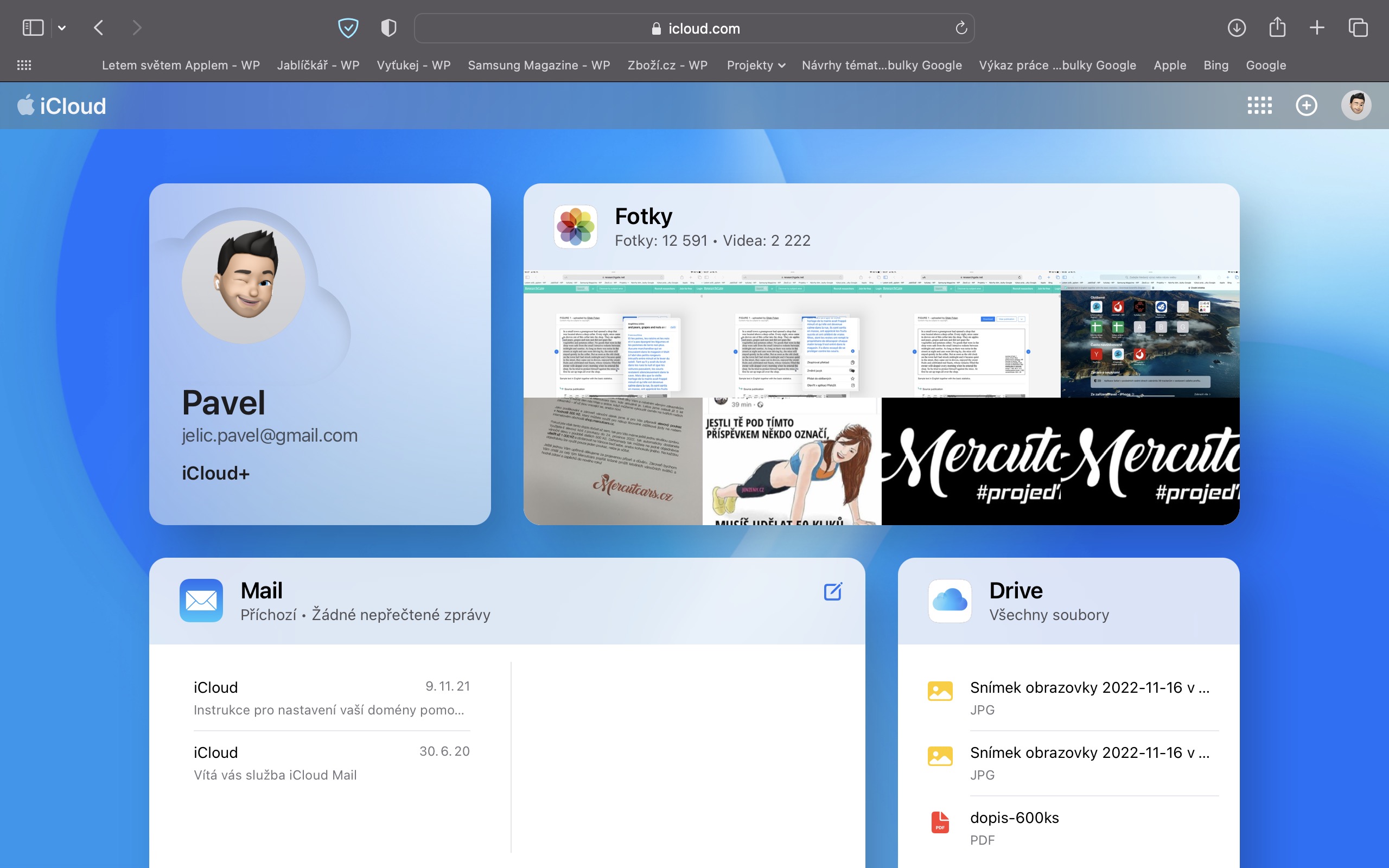The width and height of the screenshot is (1389, 868).
Task: Expand the Projekty bookmarks folder
Action: pyautogui.click(x=755, y=66)
